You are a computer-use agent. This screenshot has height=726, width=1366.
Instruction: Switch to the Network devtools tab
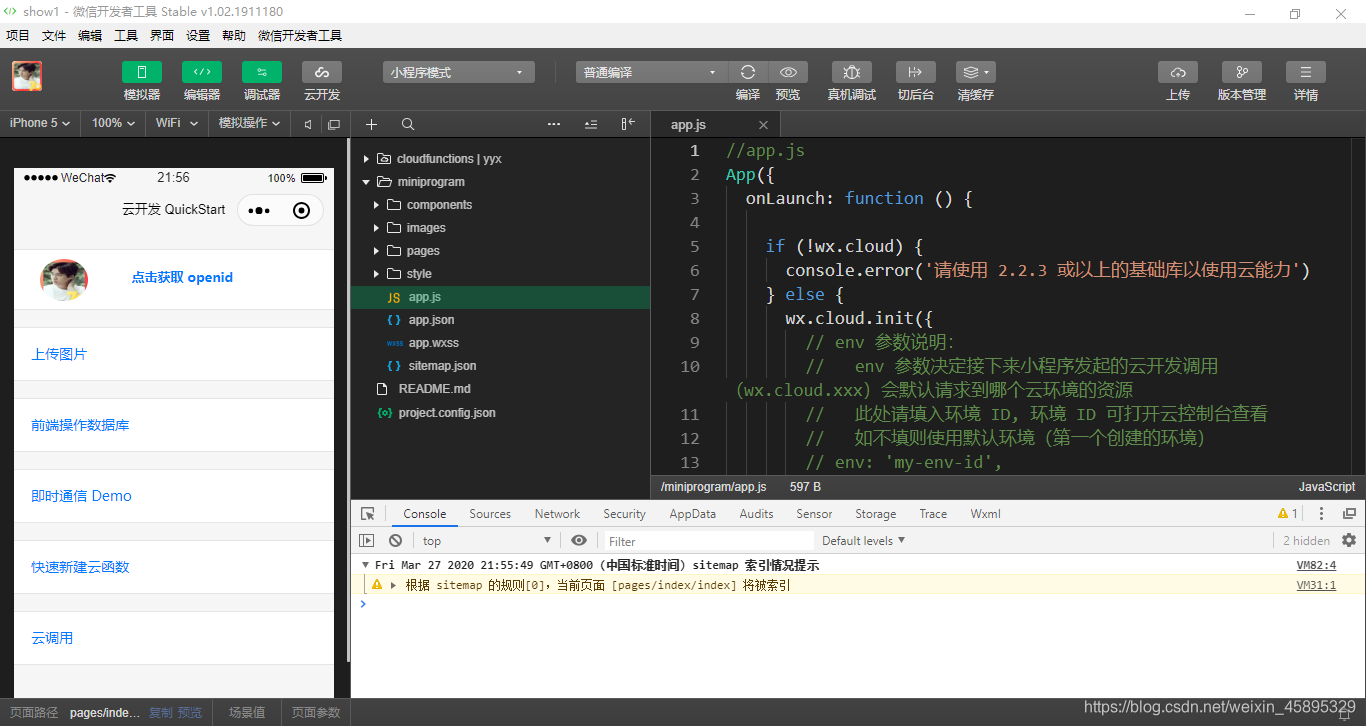coord(557,514)
